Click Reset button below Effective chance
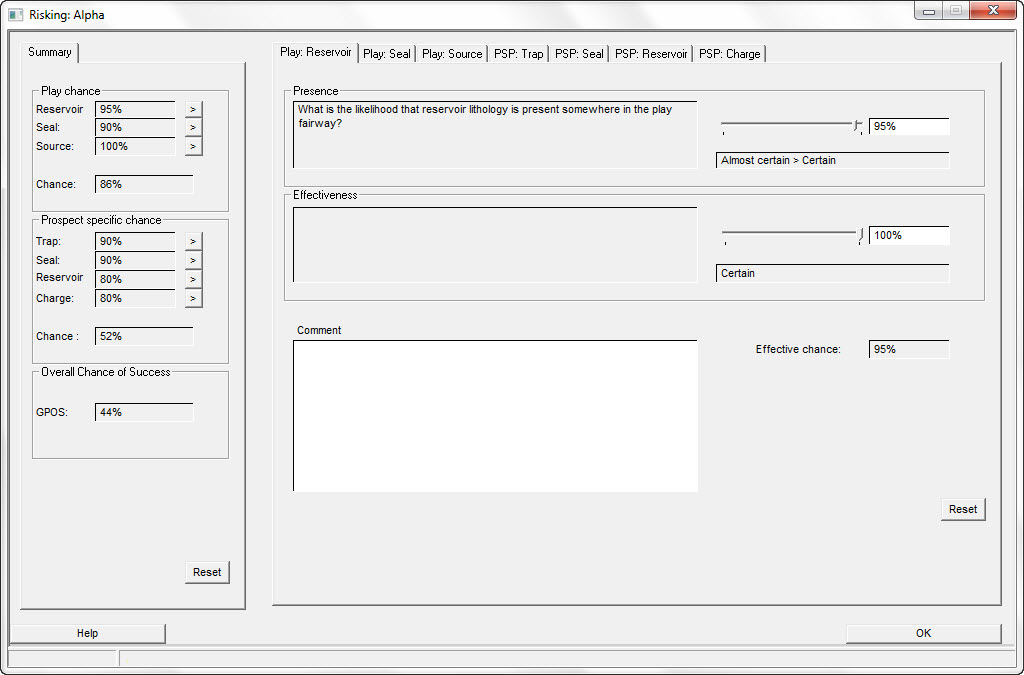 pyautogui.click(x=963, y=509)
